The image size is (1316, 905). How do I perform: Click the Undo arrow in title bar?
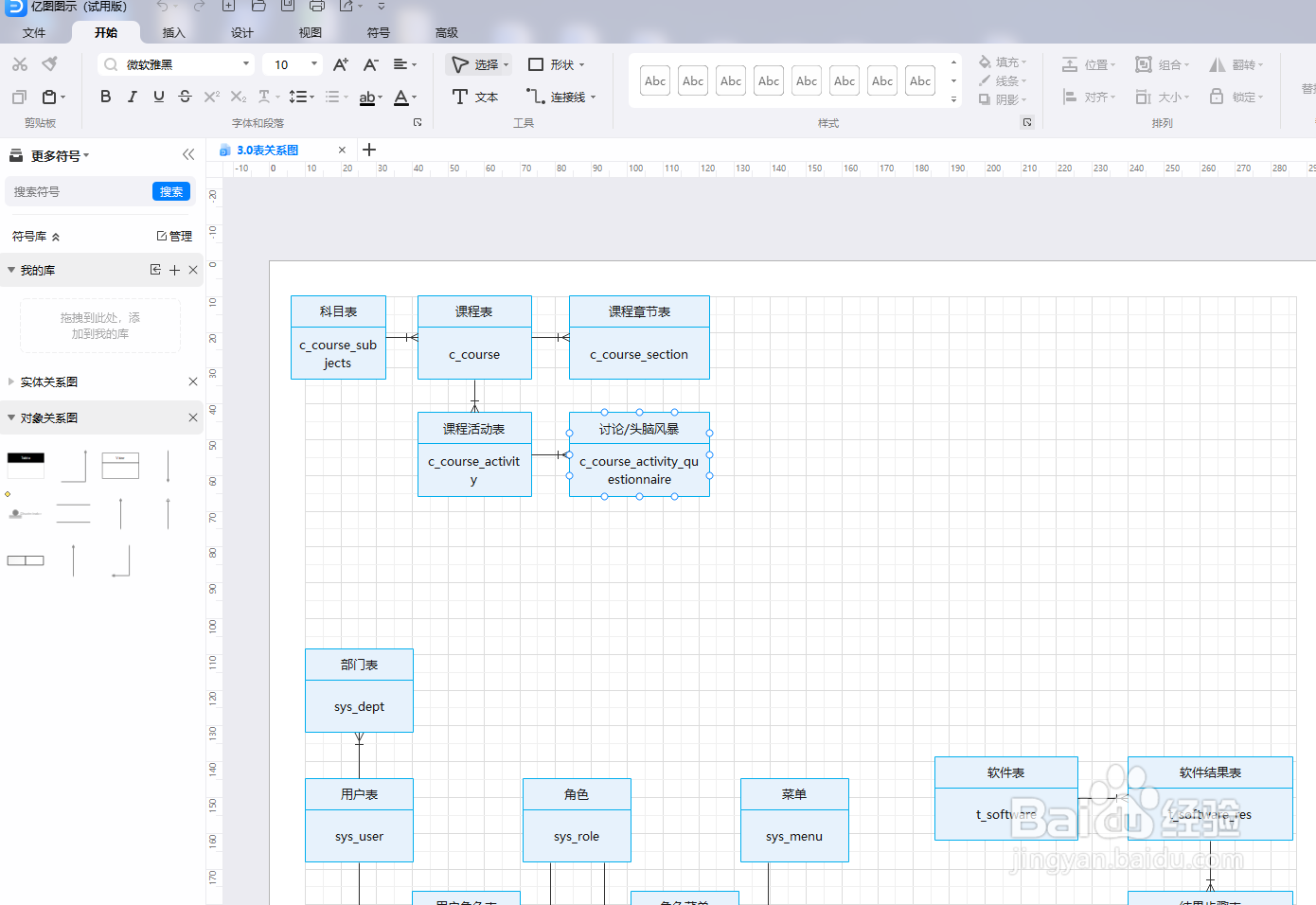(164, 6)
